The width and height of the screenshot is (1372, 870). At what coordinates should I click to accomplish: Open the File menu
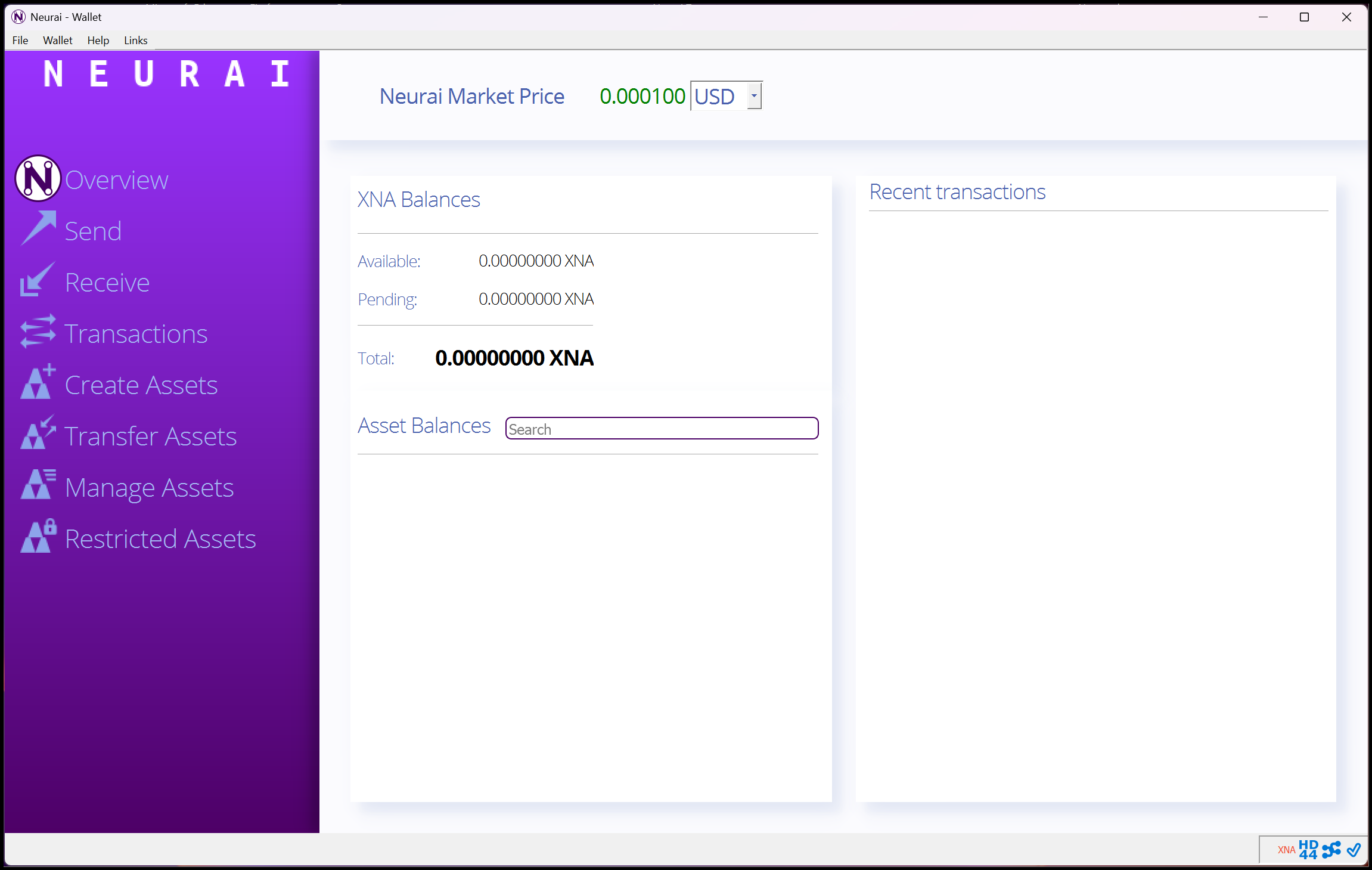(x=20, y=40)
